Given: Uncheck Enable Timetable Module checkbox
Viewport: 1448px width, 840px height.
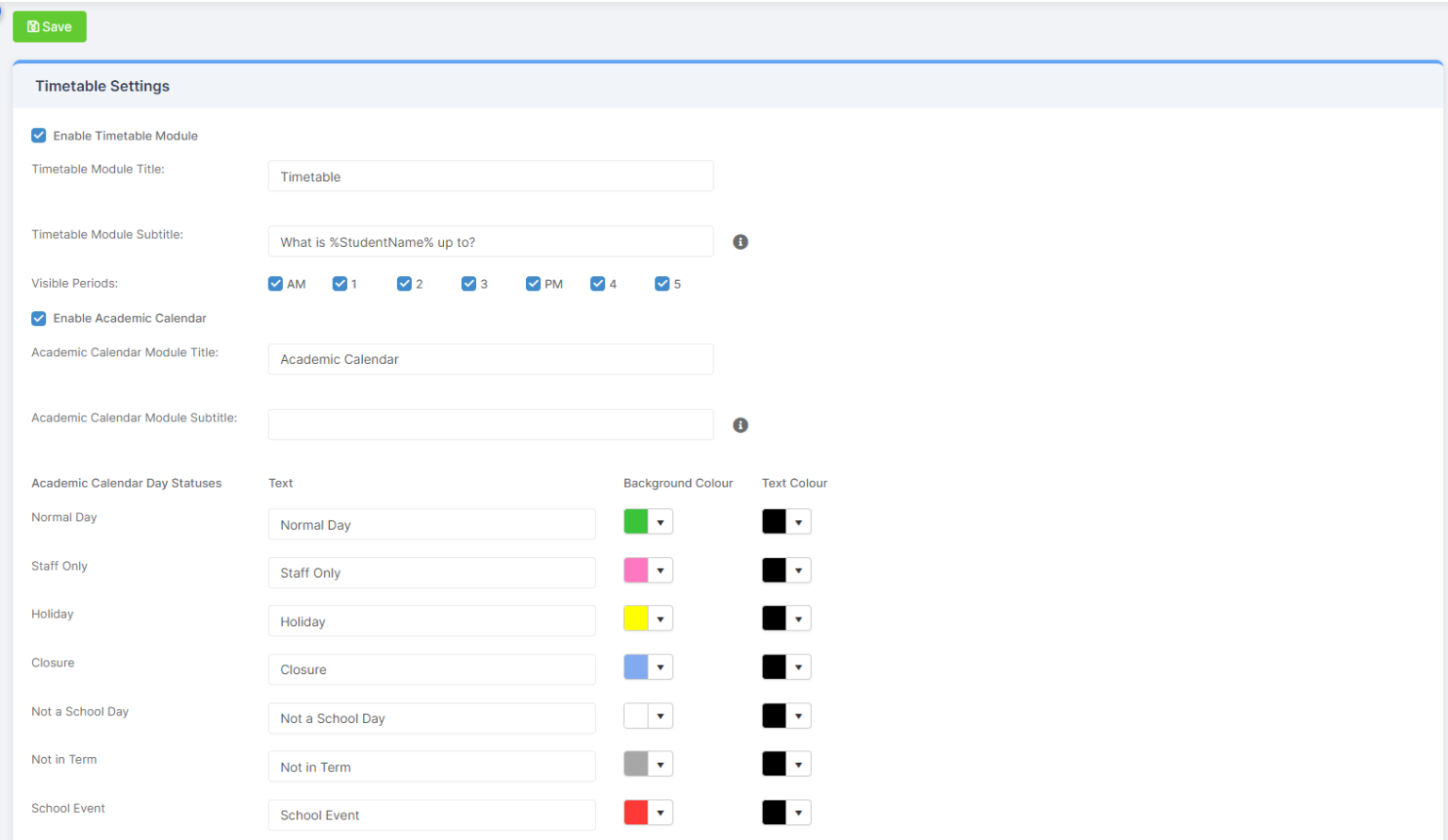Looking at the screenshot, I should [39, 136].
